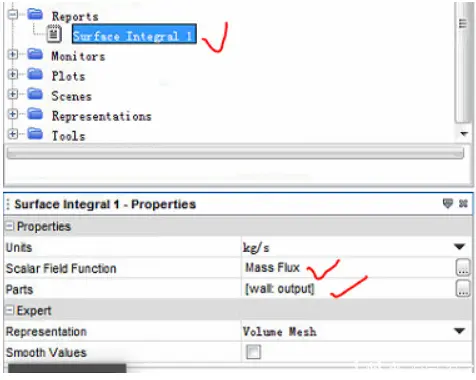The image size is (476, 380).
Task: Open the Units kg/s dropdown
Action: pos(460,247)
